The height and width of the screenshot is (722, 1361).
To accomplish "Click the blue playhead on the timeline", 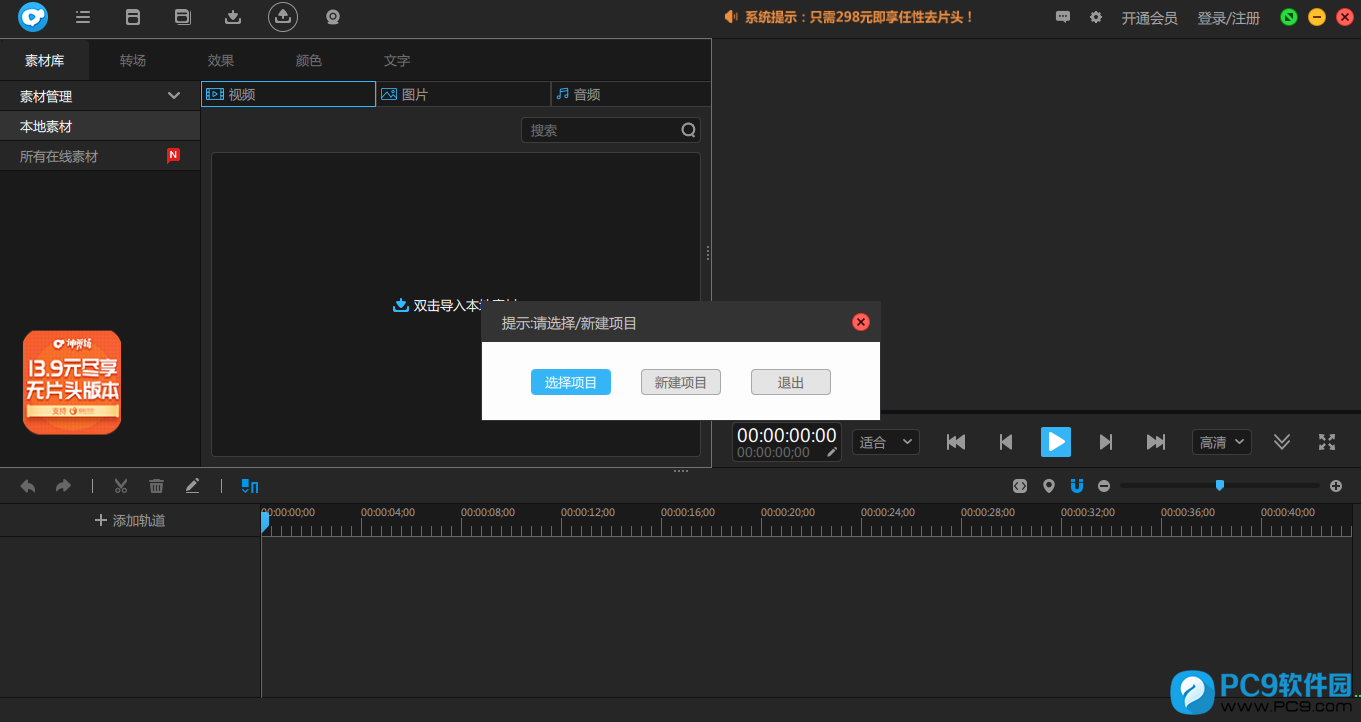I will pyautogui.click(x=265, y=522).
